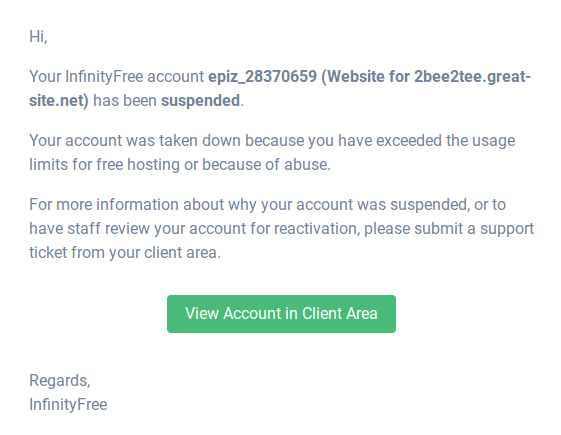The height and width of the screenshot is (435, 561).
Task: Click 'InfinityFree' in the first sentence
Action: coord(104,77)
